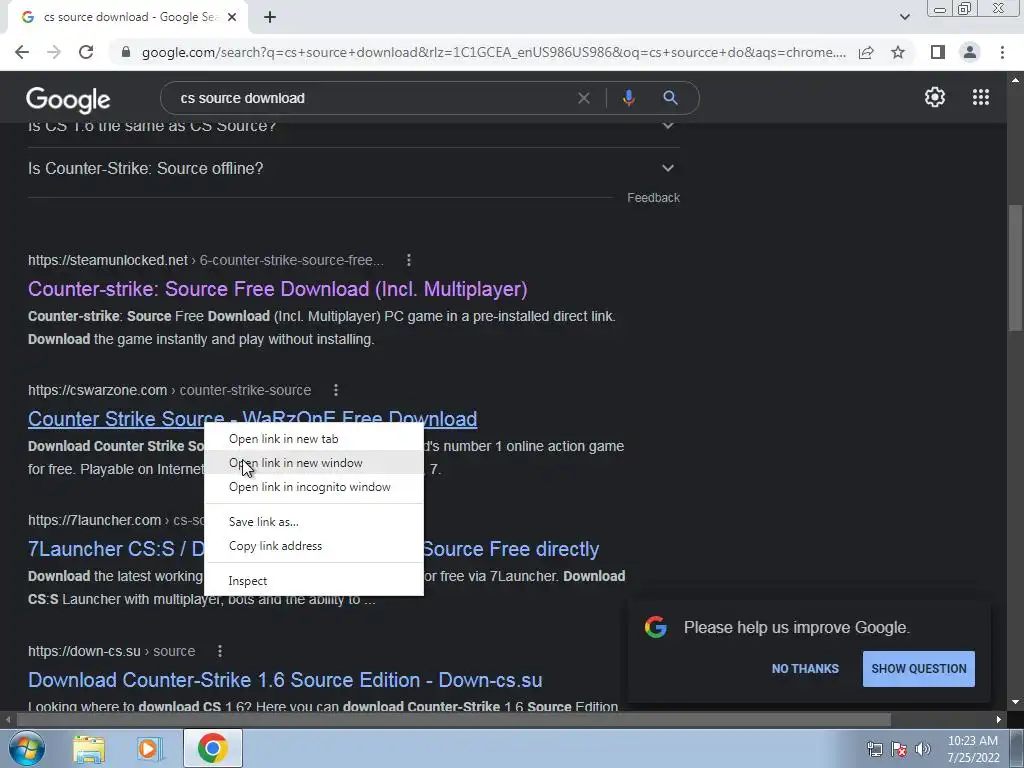The width and height of the screenshot is (1024, 768).
Task: Click into the search input field
Action: tap(372, 98)
